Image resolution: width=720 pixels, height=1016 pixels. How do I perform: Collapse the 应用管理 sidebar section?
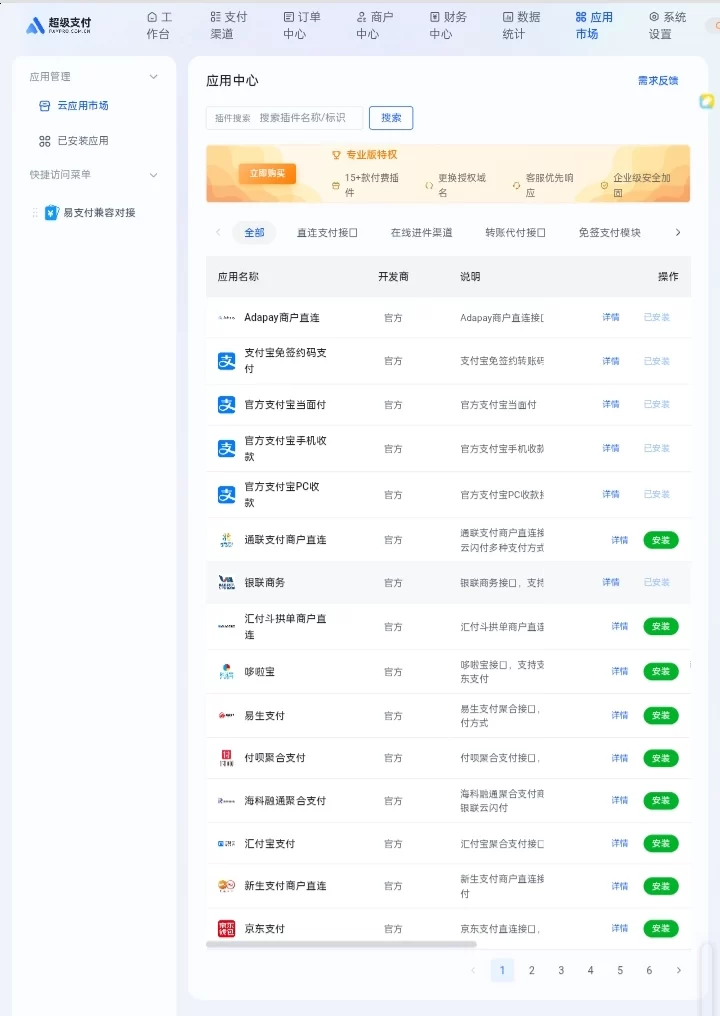pos(153,77)
